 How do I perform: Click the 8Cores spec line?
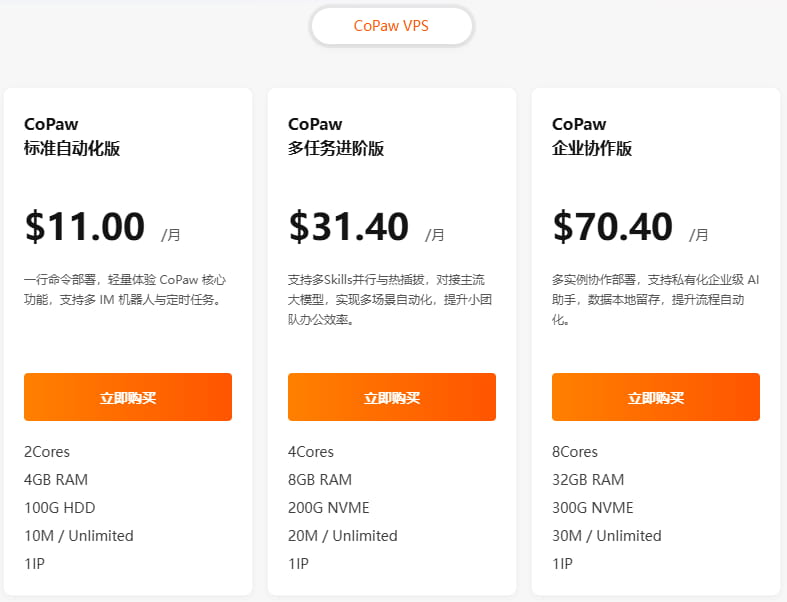point(575,452)
